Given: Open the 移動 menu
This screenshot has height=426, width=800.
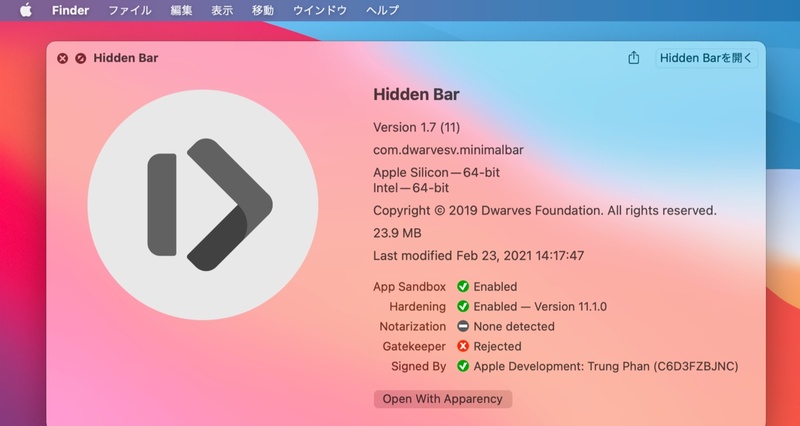Looking at the screenshot, I should [x=263, y=10].
